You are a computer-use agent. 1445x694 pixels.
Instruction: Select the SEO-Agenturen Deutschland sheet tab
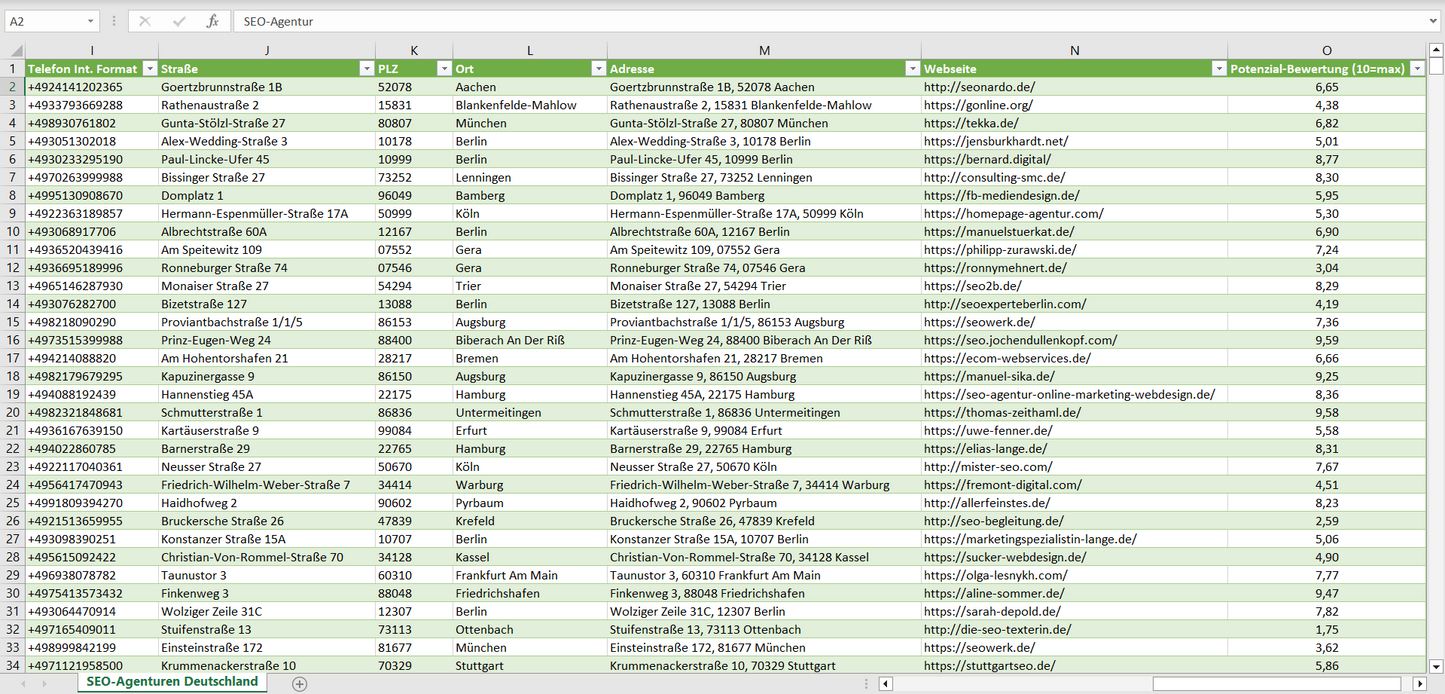point(172,682)
